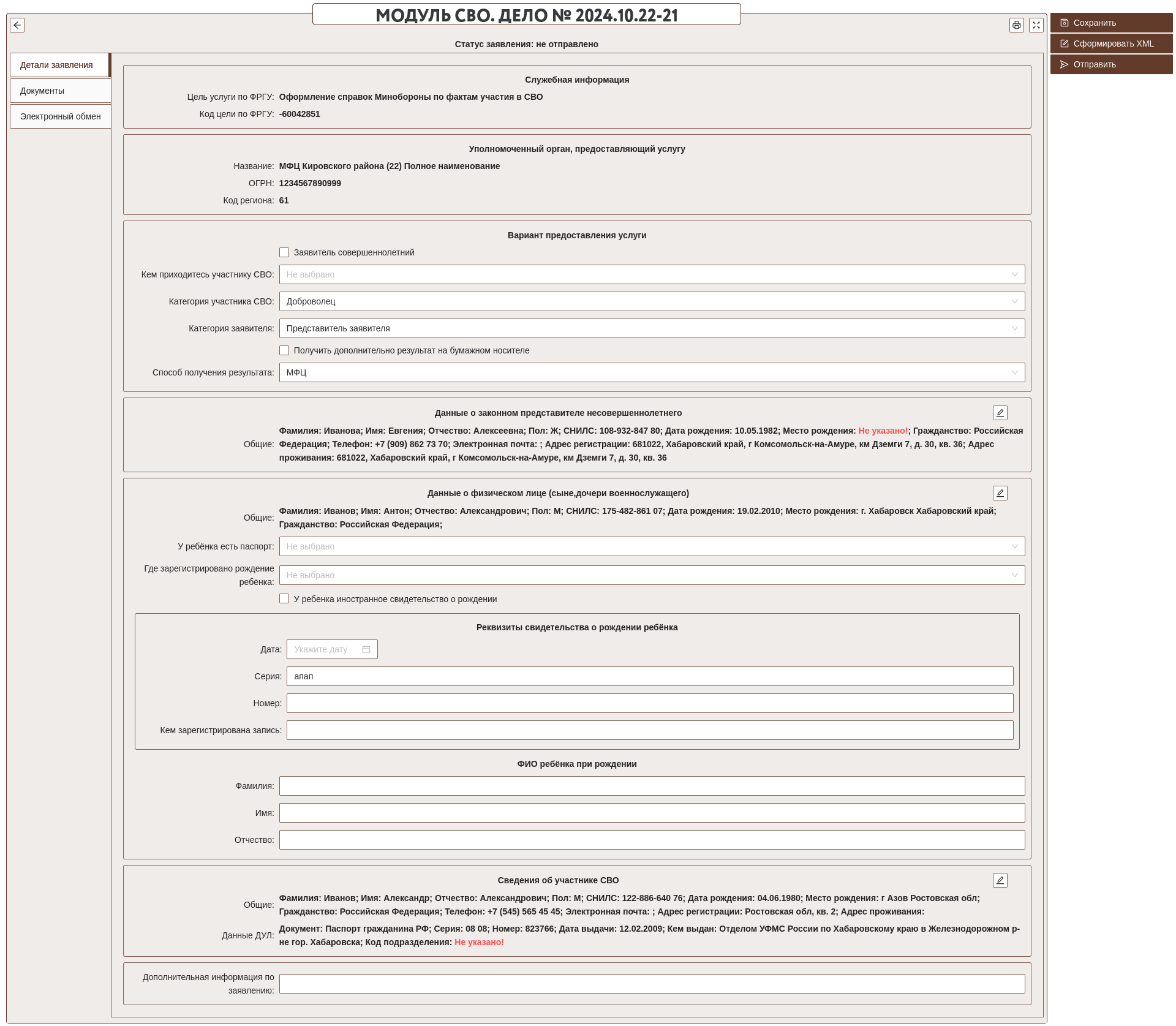Expand У ребёнка есть паспорт dropdown
This screenshot has height=1026, width=1176.
[652, 546]
